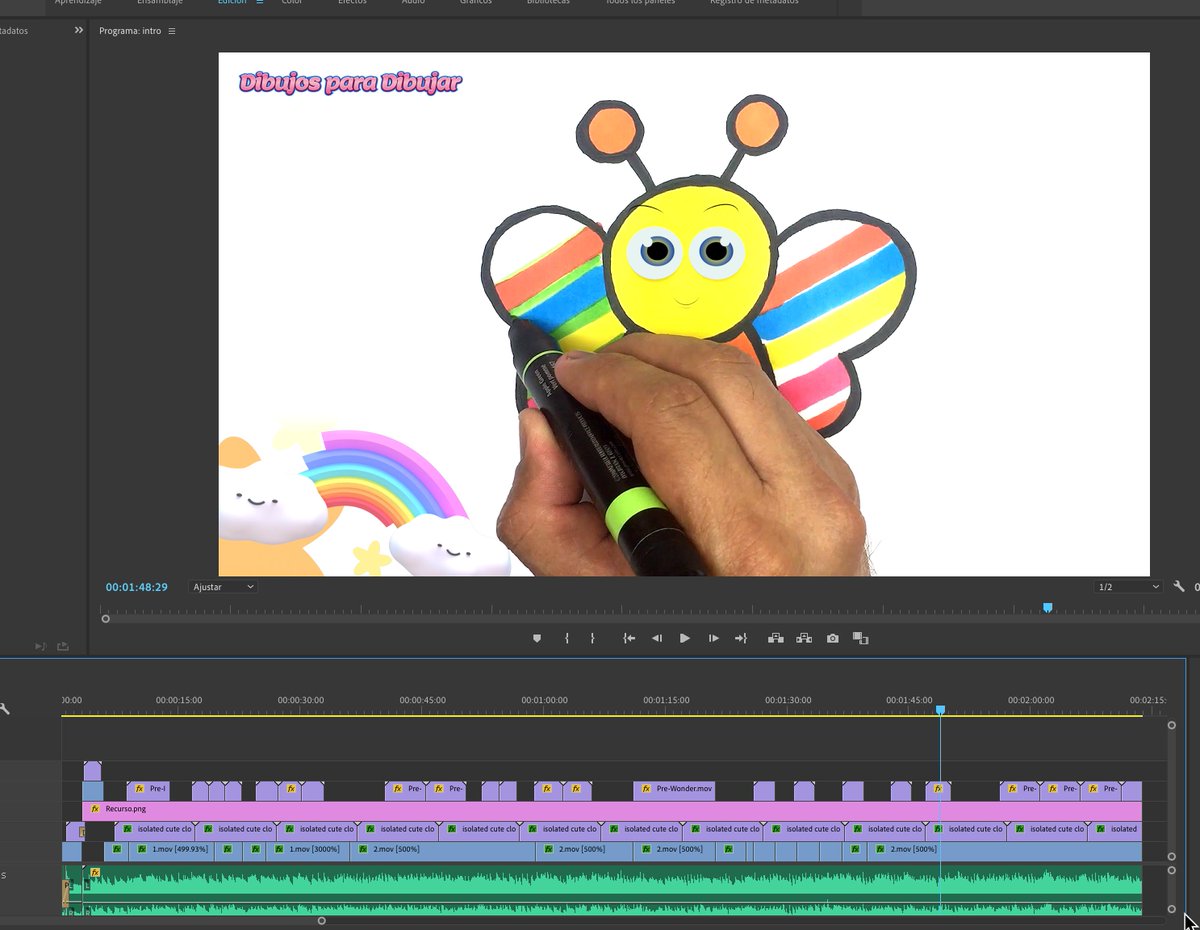This screenshot has height=930, width=1200.
Task: Open the Programa: intro panel menu
Action: pyautogui.click(x=172, y=31)
